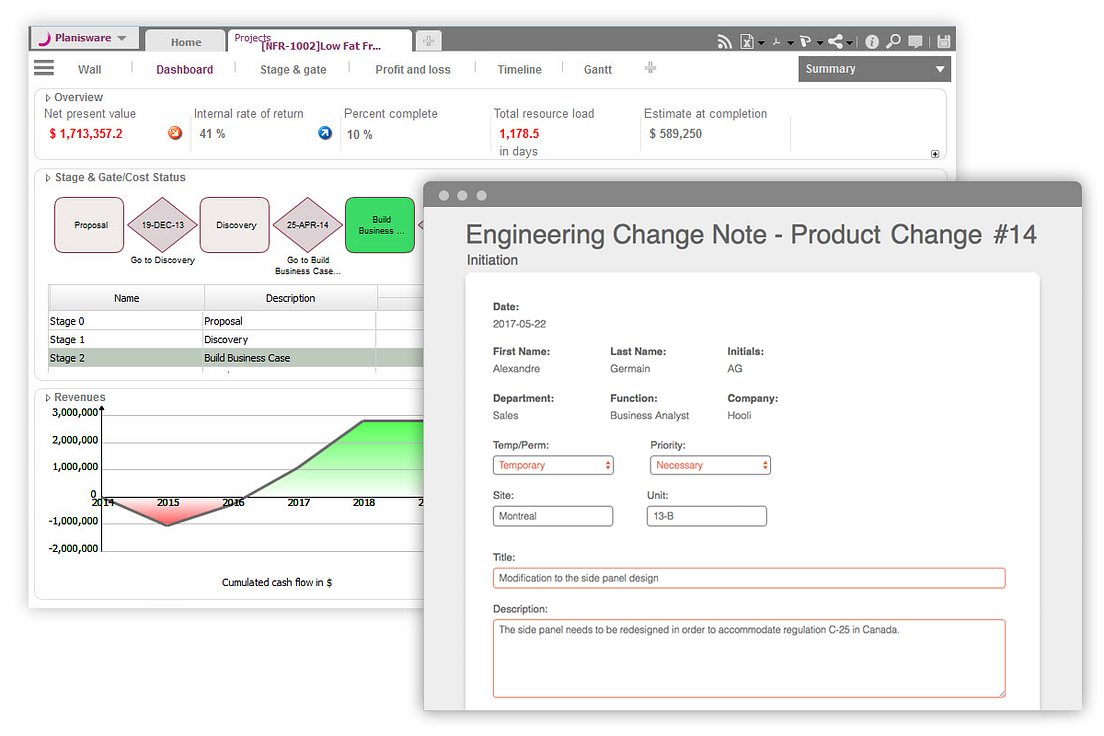
Task: Click the RSS feed icon
Action: (722, 41)
